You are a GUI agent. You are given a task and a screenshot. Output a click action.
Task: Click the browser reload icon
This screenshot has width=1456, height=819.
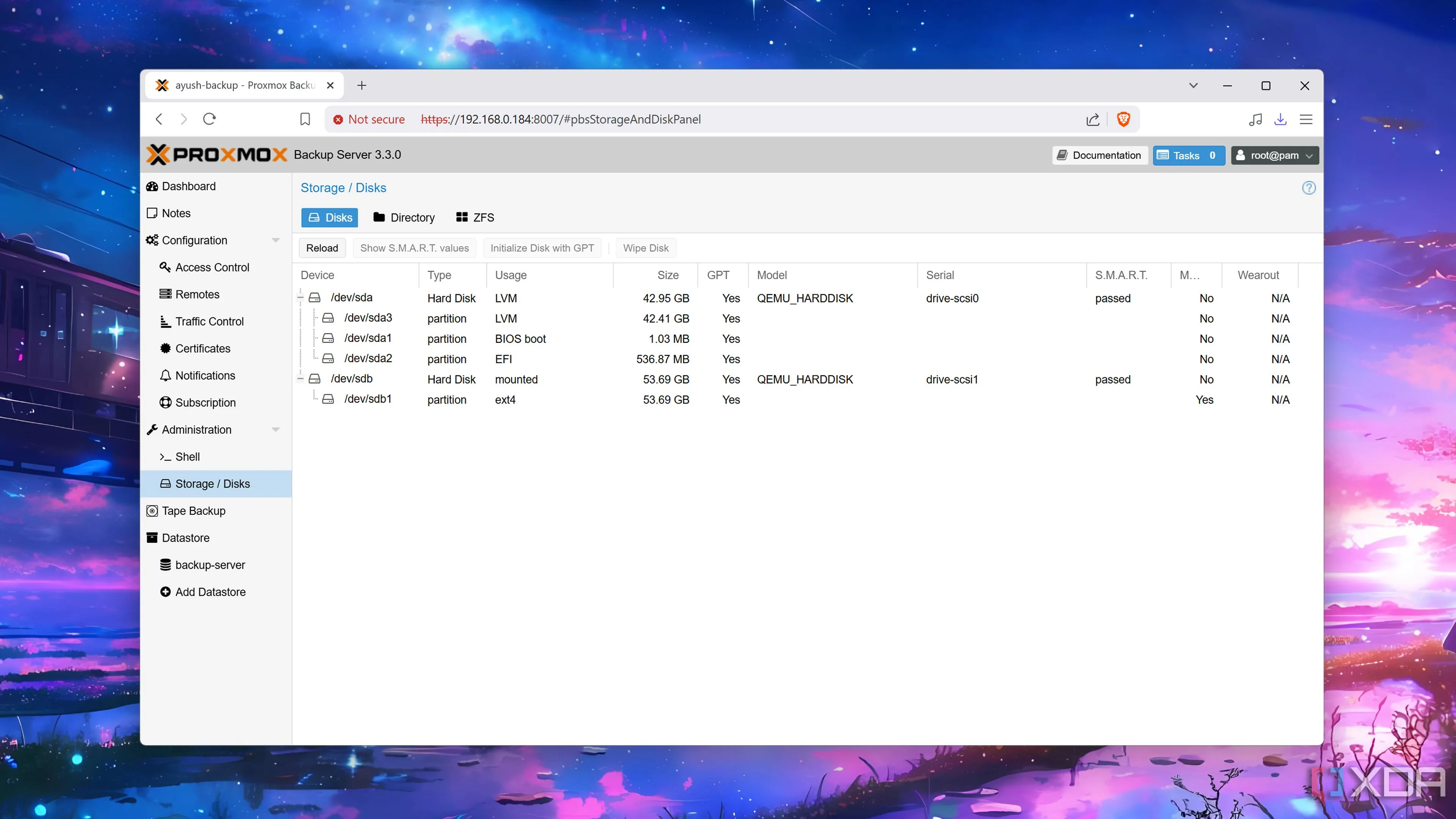(209, 119)
